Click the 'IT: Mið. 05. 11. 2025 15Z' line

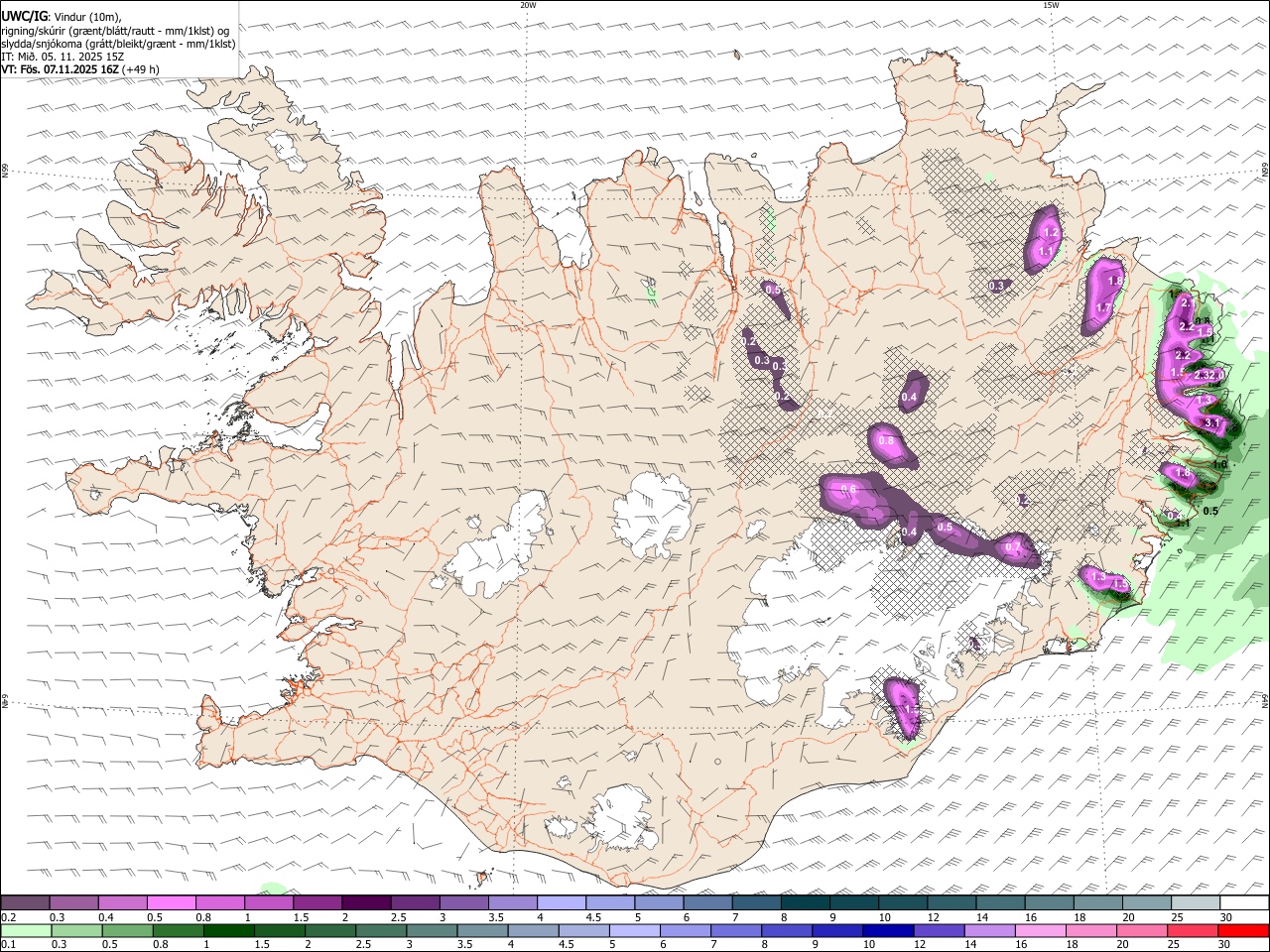[63, 57]
